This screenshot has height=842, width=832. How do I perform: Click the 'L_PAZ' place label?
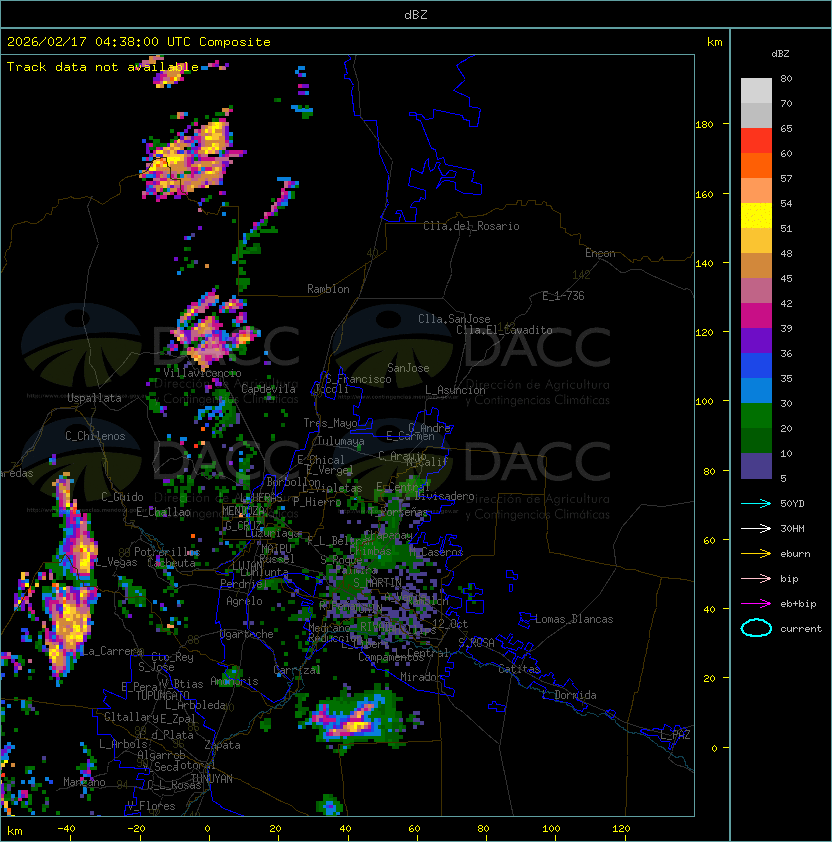coord(675,734)
